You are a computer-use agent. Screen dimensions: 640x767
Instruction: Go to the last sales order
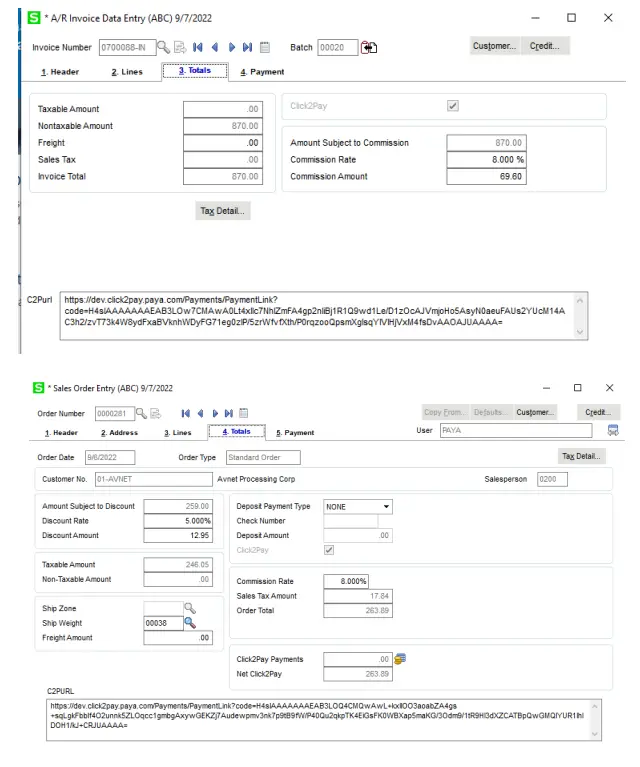point(229,413)
